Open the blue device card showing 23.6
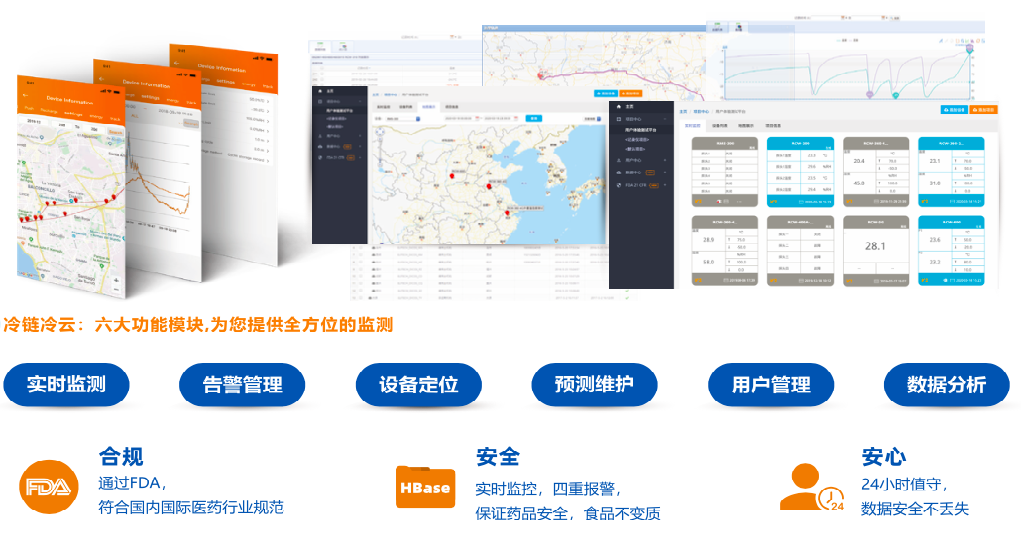Viewport: 1021px width, 535px height. pyautogui.click(x=951, y=251)
